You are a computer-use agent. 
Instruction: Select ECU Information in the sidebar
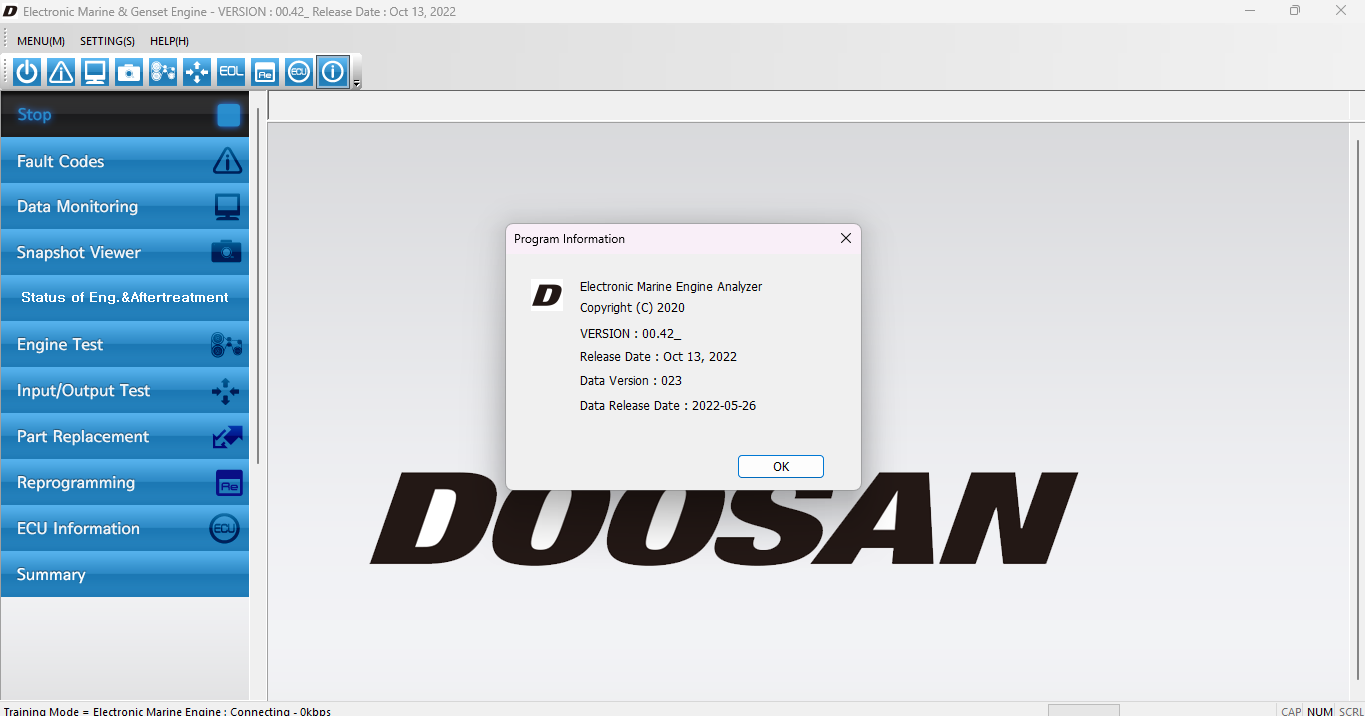tap(125, 529)
